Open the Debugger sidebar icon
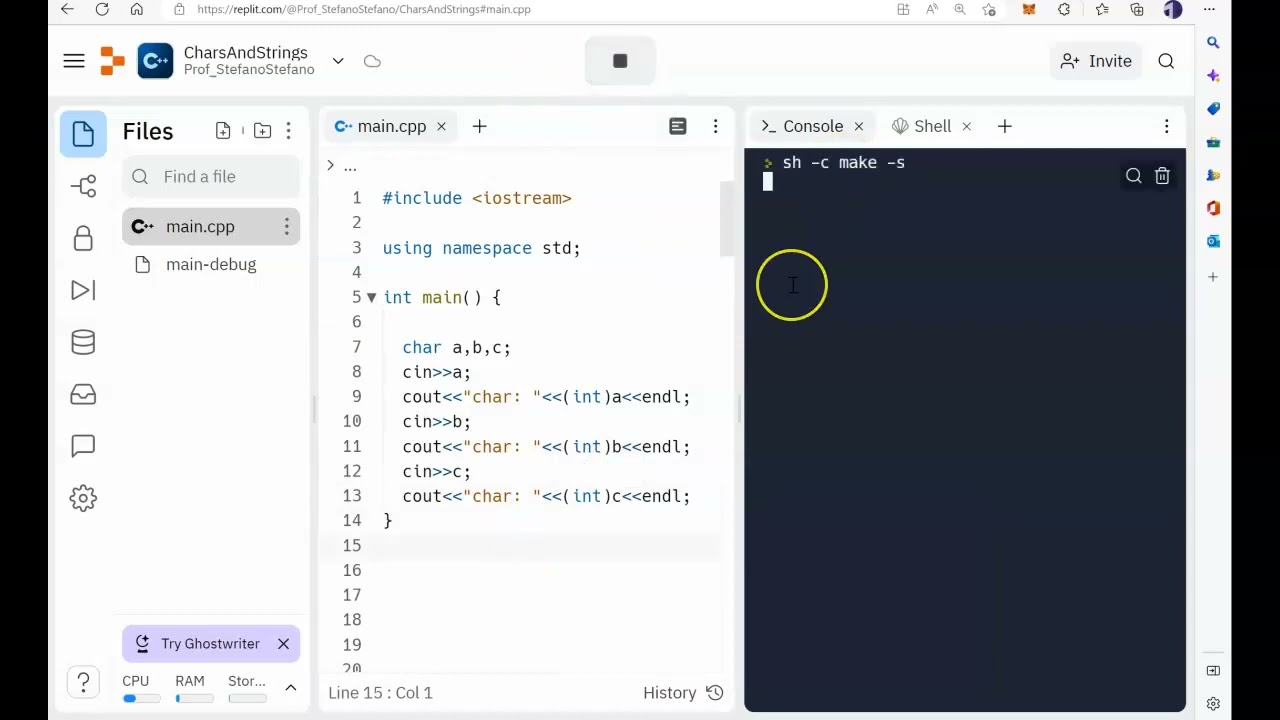 click(x=83, y=290)
